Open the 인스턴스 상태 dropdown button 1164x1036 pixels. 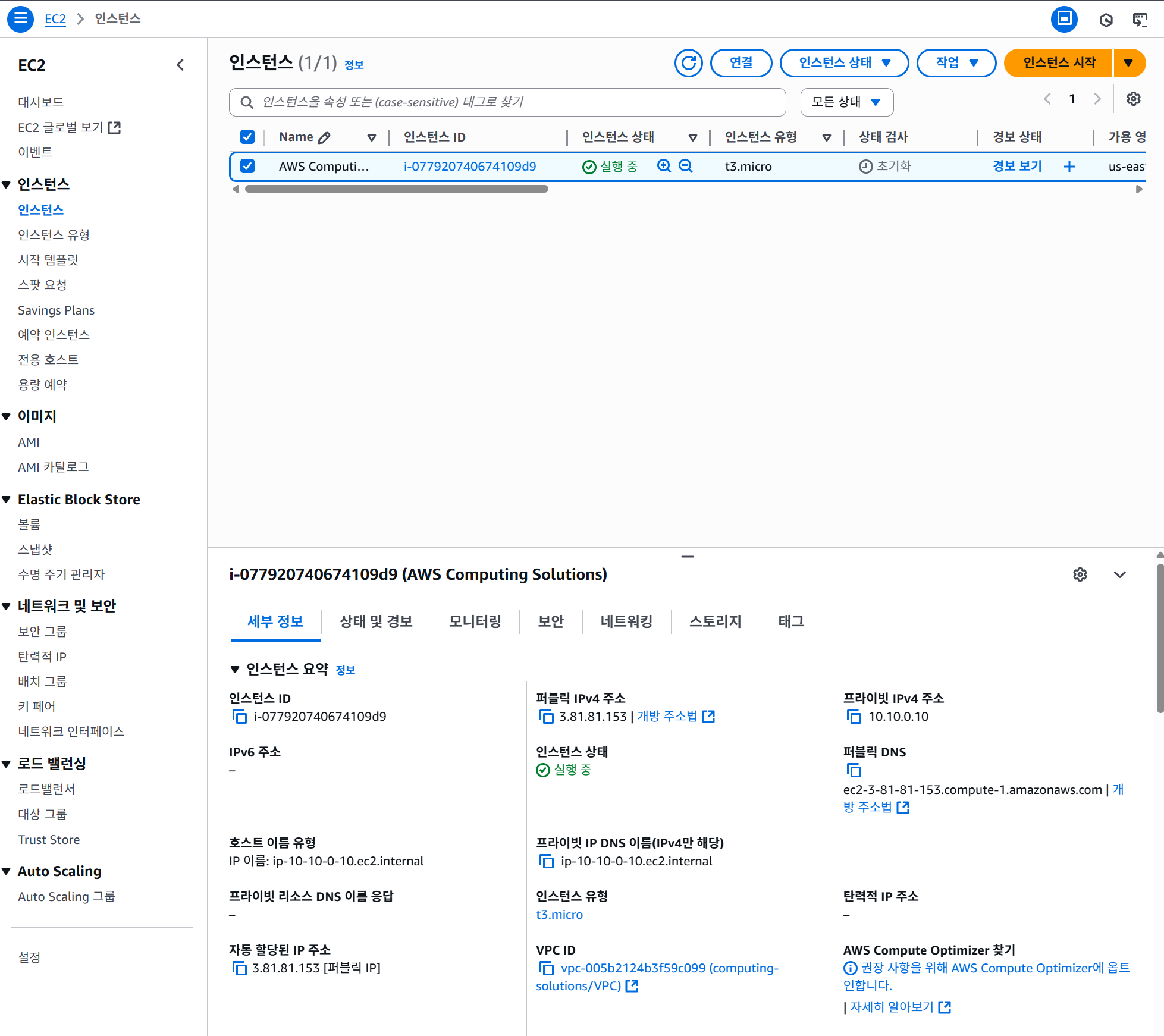844,63
